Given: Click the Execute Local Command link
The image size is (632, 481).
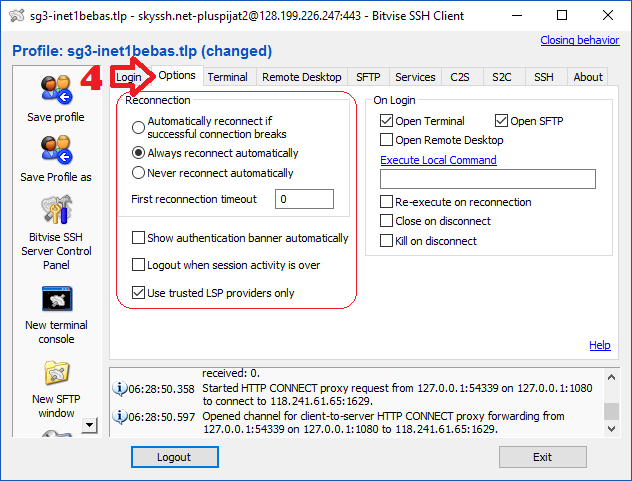Looking at the screenshot, I should (438, 160).
